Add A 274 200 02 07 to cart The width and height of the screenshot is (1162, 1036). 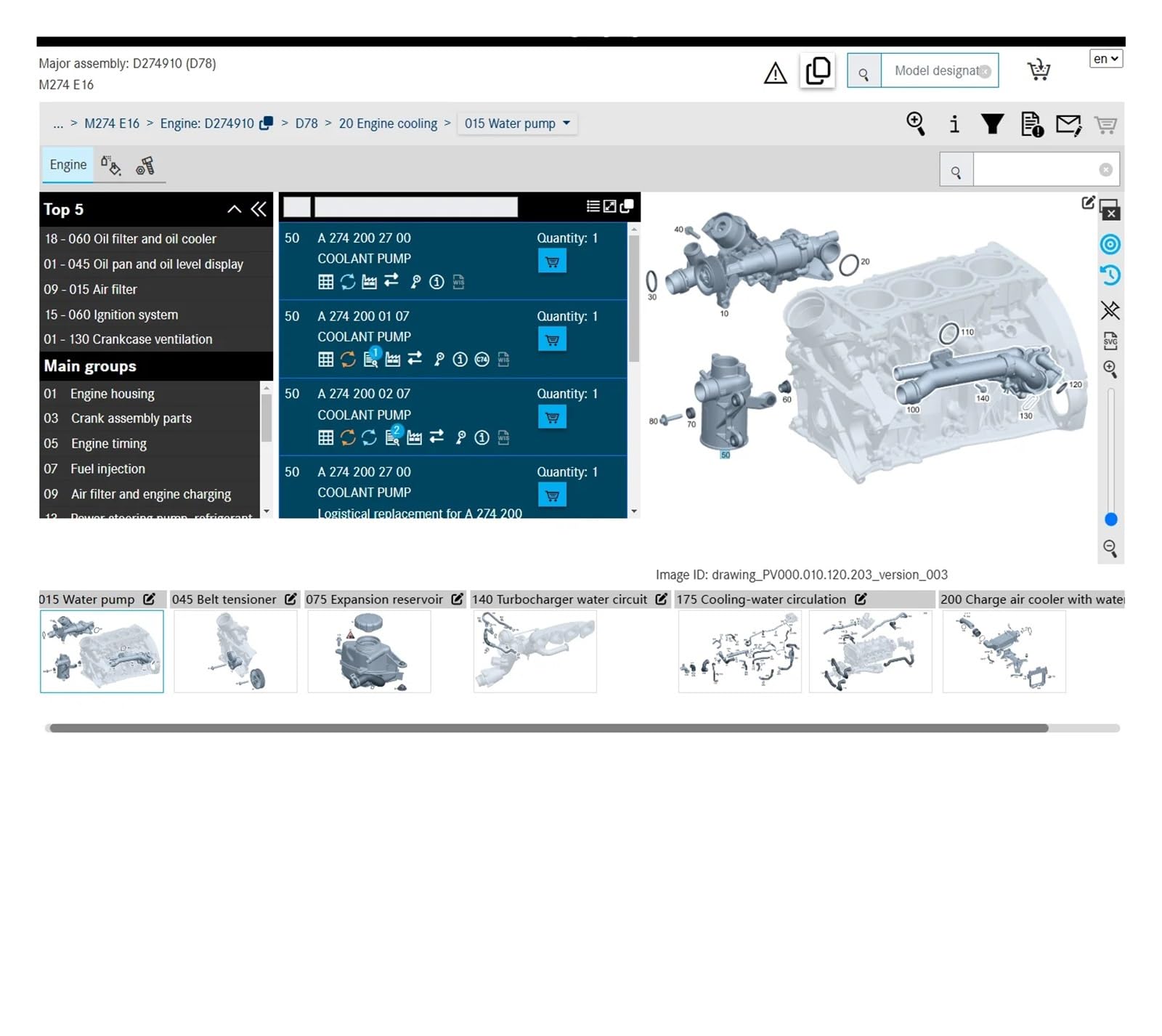tap(552, 417)
